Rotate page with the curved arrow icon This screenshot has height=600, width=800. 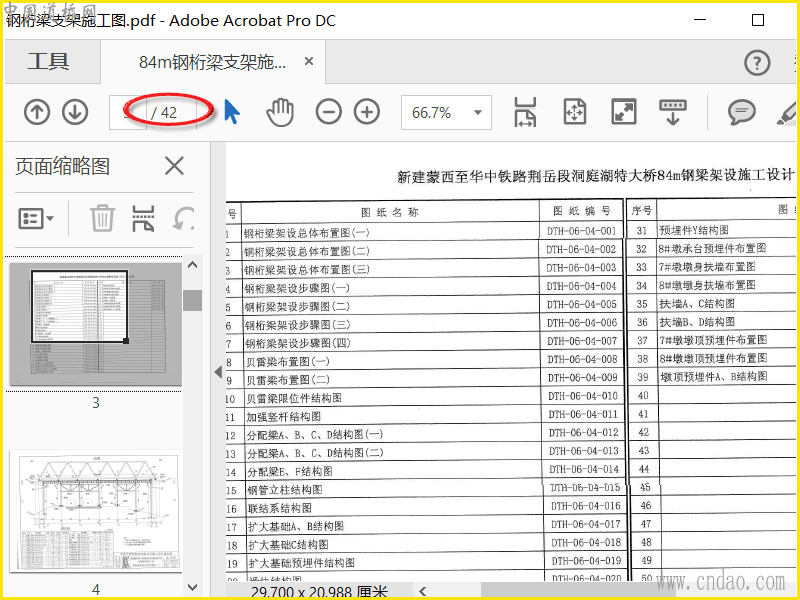click(184, 218)
